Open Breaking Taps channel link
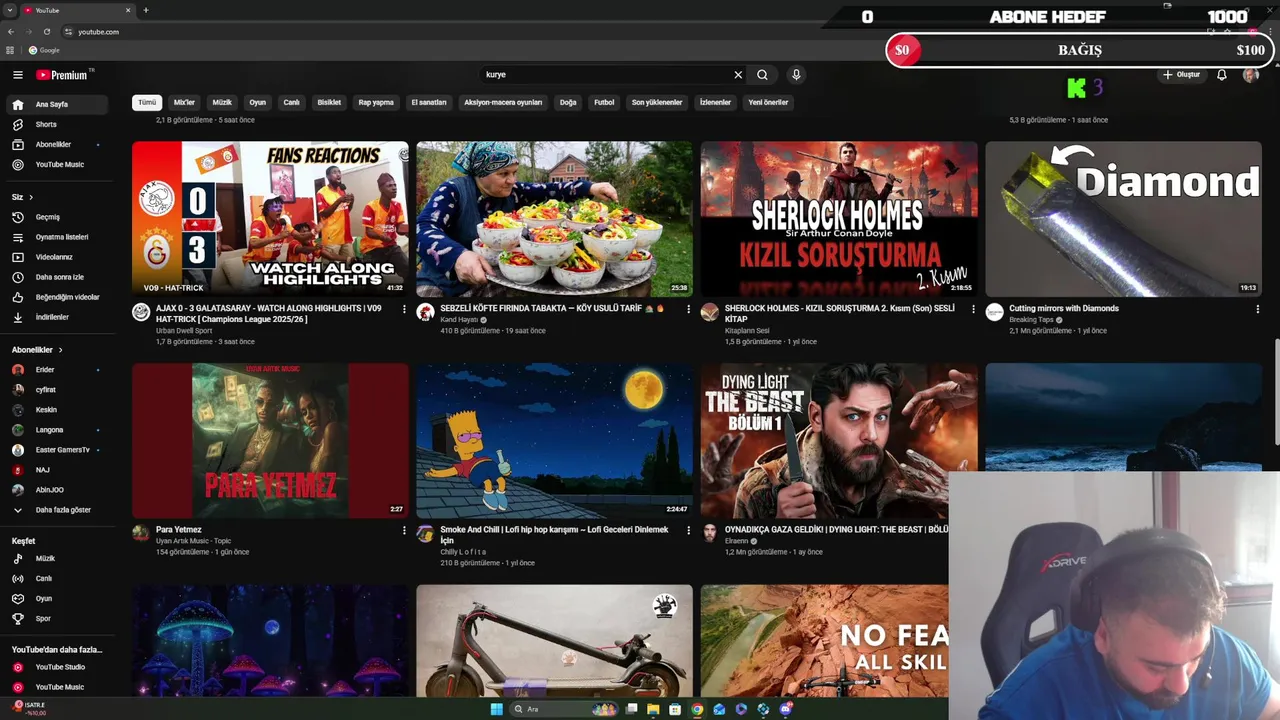Viewport: 1280px width, 720px height. click(1031, 320)
